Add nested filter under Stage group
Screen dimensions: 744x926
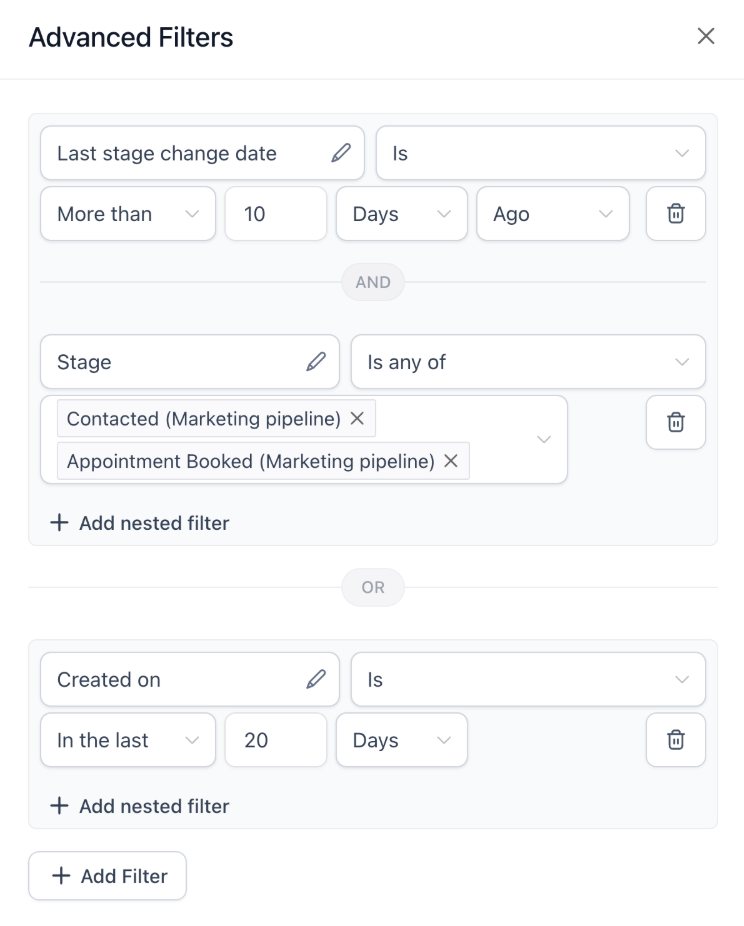tap(140, 523)
